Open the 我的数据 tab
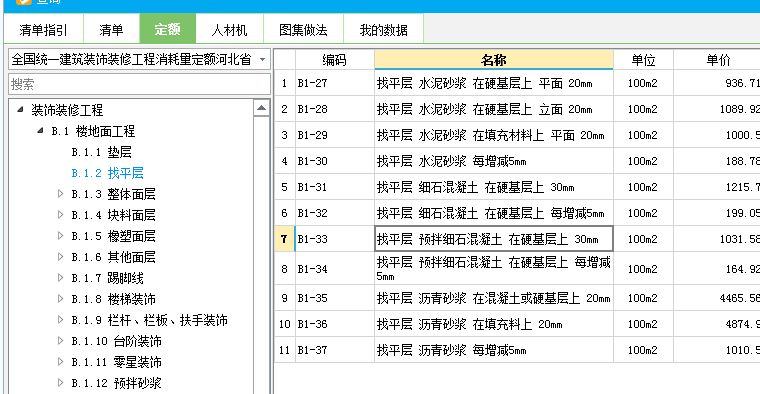Screen dimensions: 760x394 pos(383,29)
